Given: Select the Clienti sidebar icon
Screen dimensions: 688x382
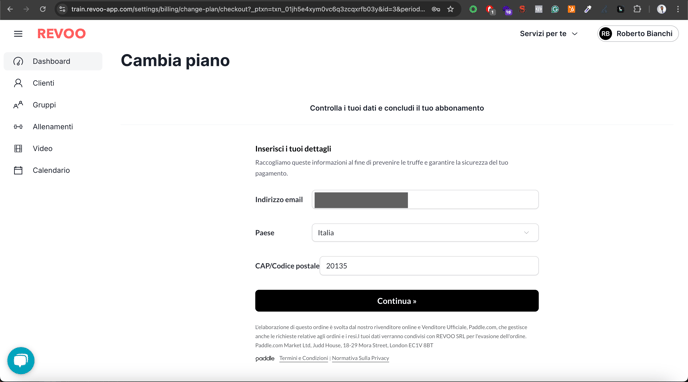Looking at the screenshot, I should 18,83.
